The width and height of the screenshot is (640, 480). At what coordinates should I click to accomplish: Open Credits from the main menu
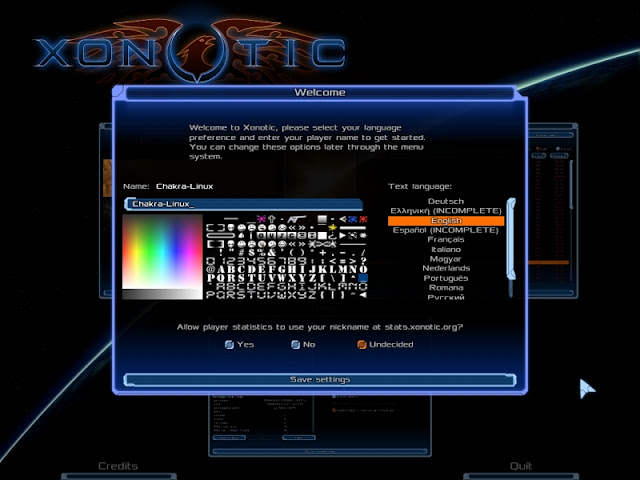[x=118, y=466]
